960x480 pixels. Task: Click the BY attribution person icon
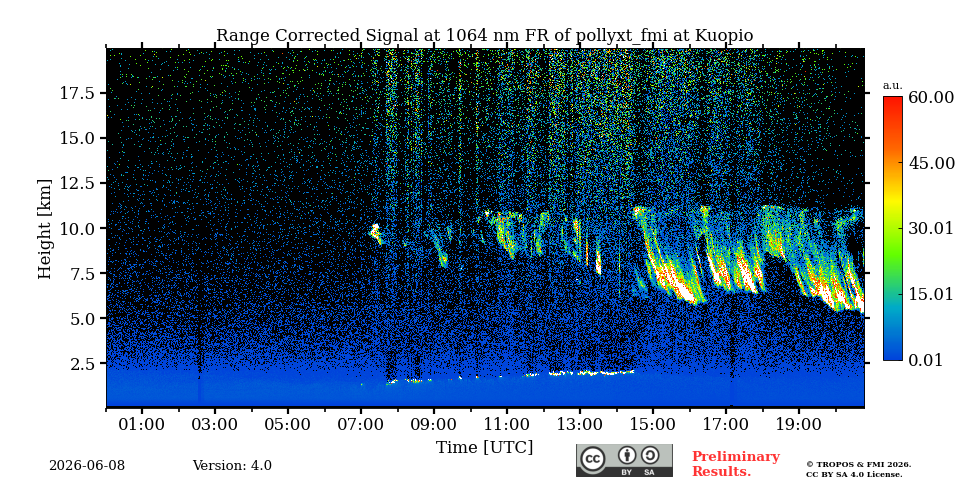627,456
